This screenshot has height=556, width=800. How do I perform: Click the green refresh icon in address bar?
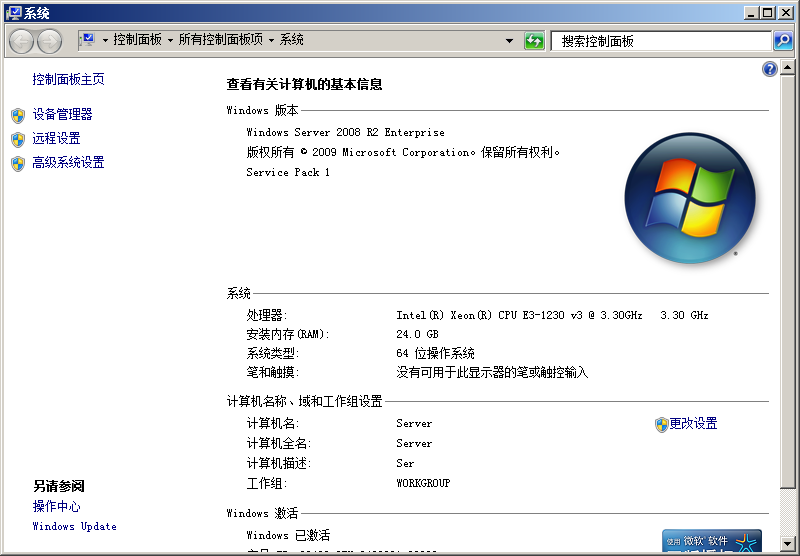(x=534, y=41)
